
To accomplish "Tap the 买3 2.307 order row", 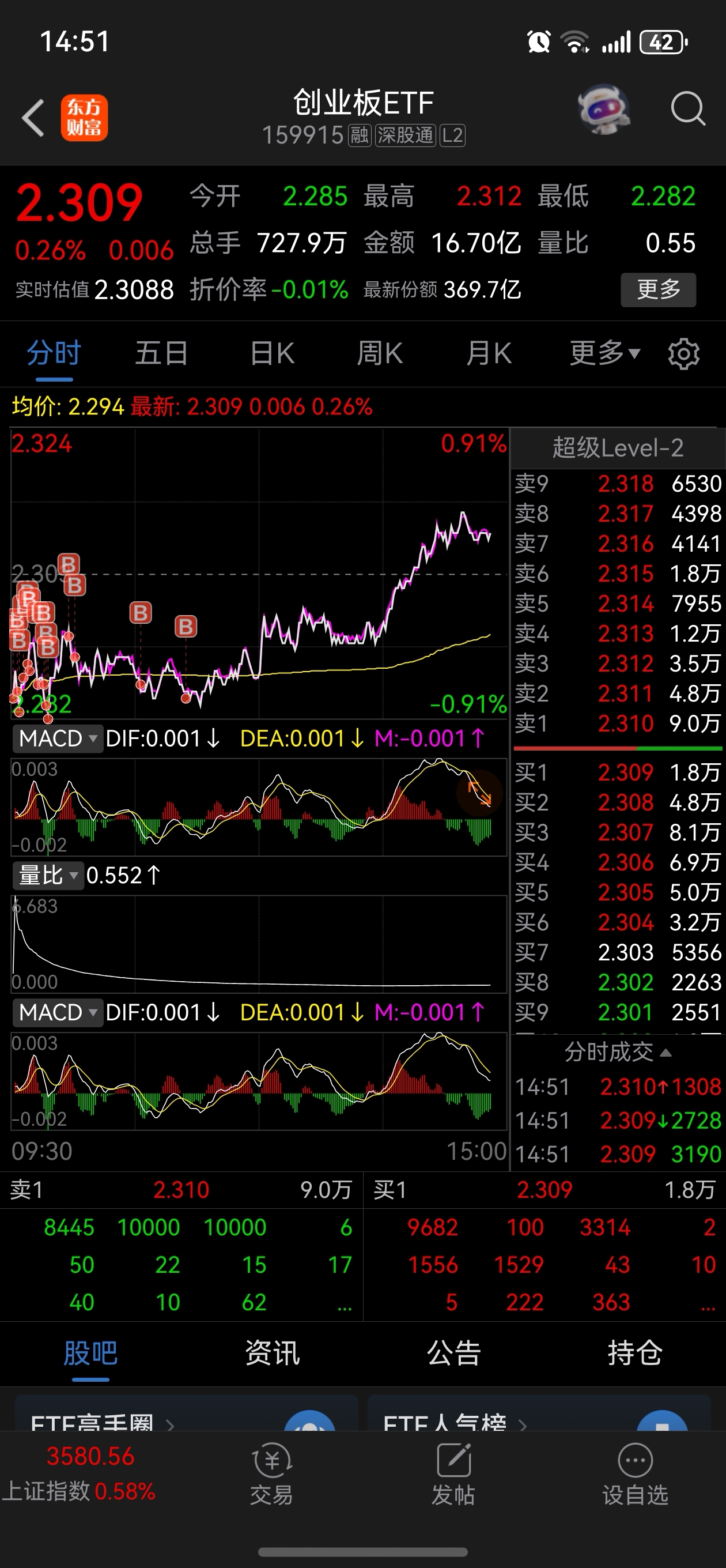I will click(618, 832).
